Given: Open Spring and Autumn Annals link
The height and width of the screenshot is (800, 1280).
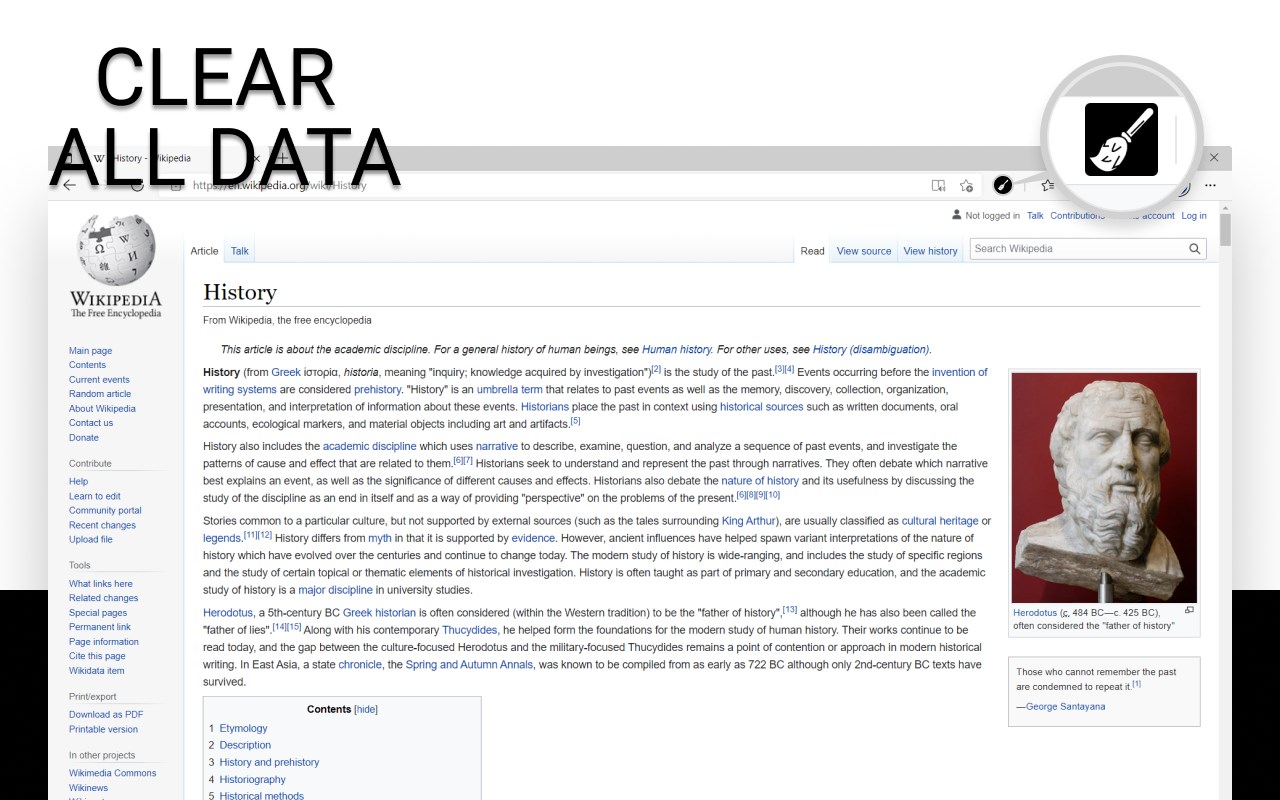Looking at the screenshot, I should click(470, 665).
